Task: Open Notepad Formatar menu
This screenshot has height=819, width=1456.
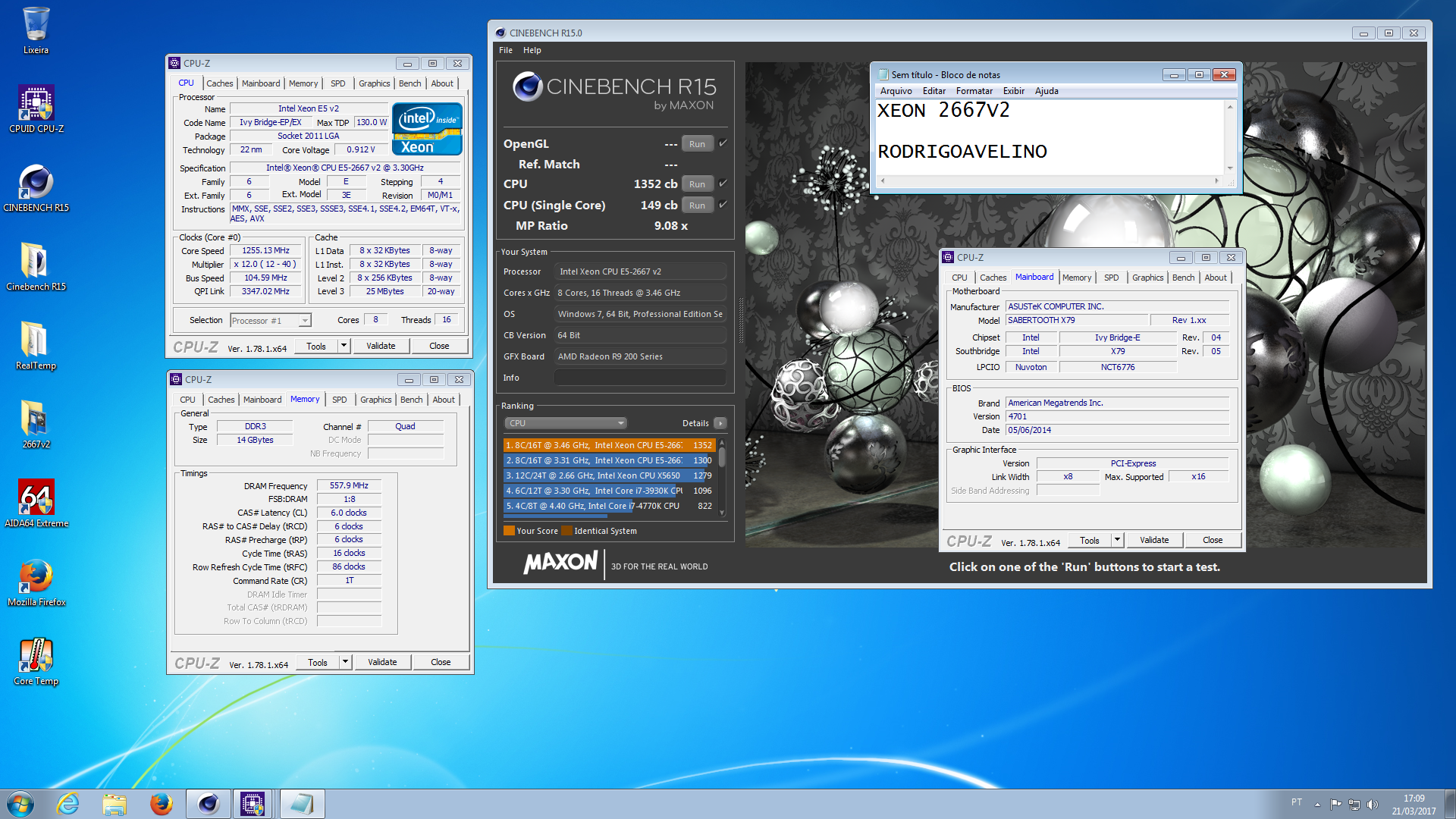Action: click(x=974, y=91)
